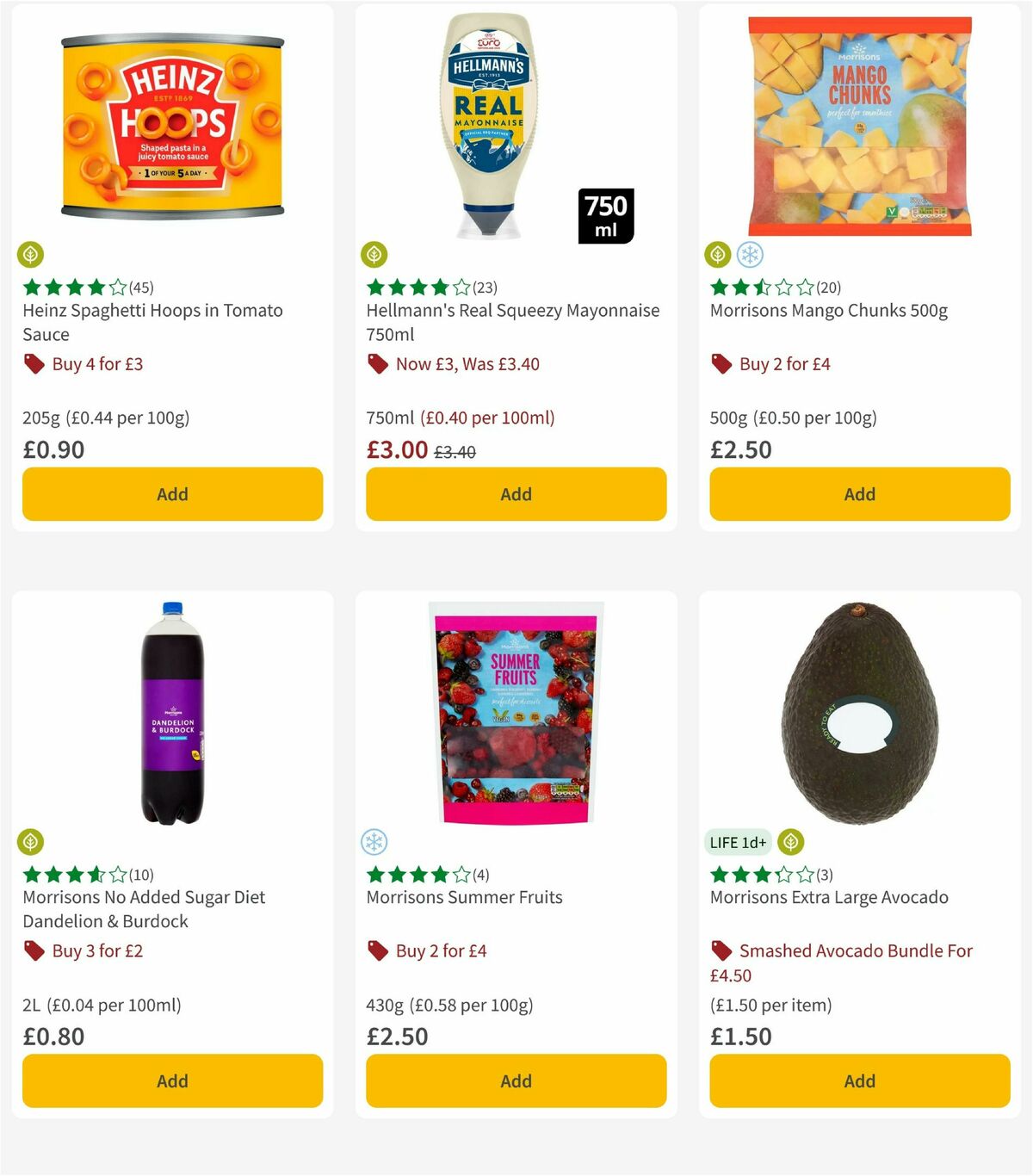
Task: Click the LIFE 1d+ badge on the avocado
Action: point(737,842)
